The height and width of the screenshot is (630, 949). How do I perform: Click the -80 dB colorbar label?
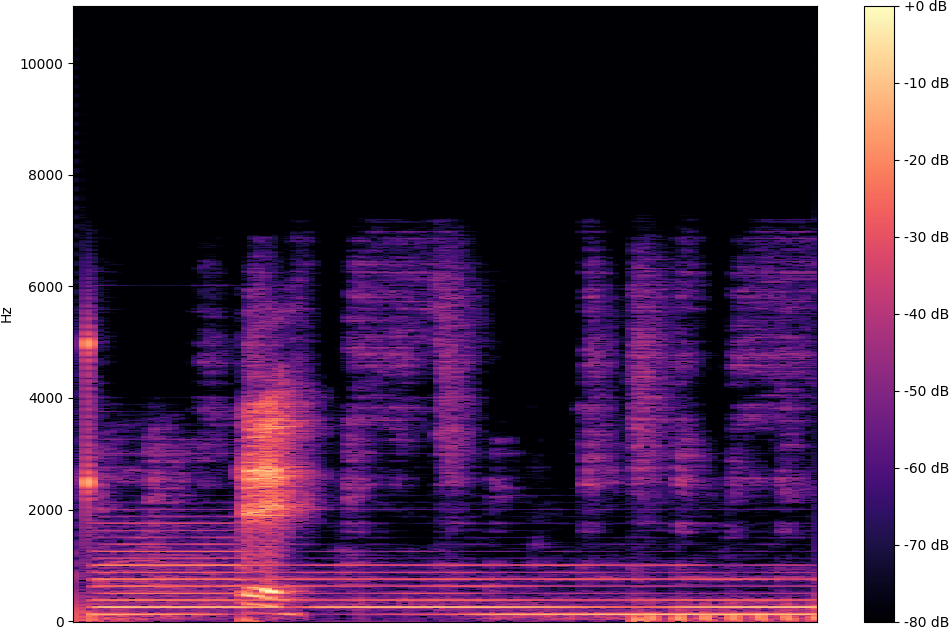[x=926, y=622]
